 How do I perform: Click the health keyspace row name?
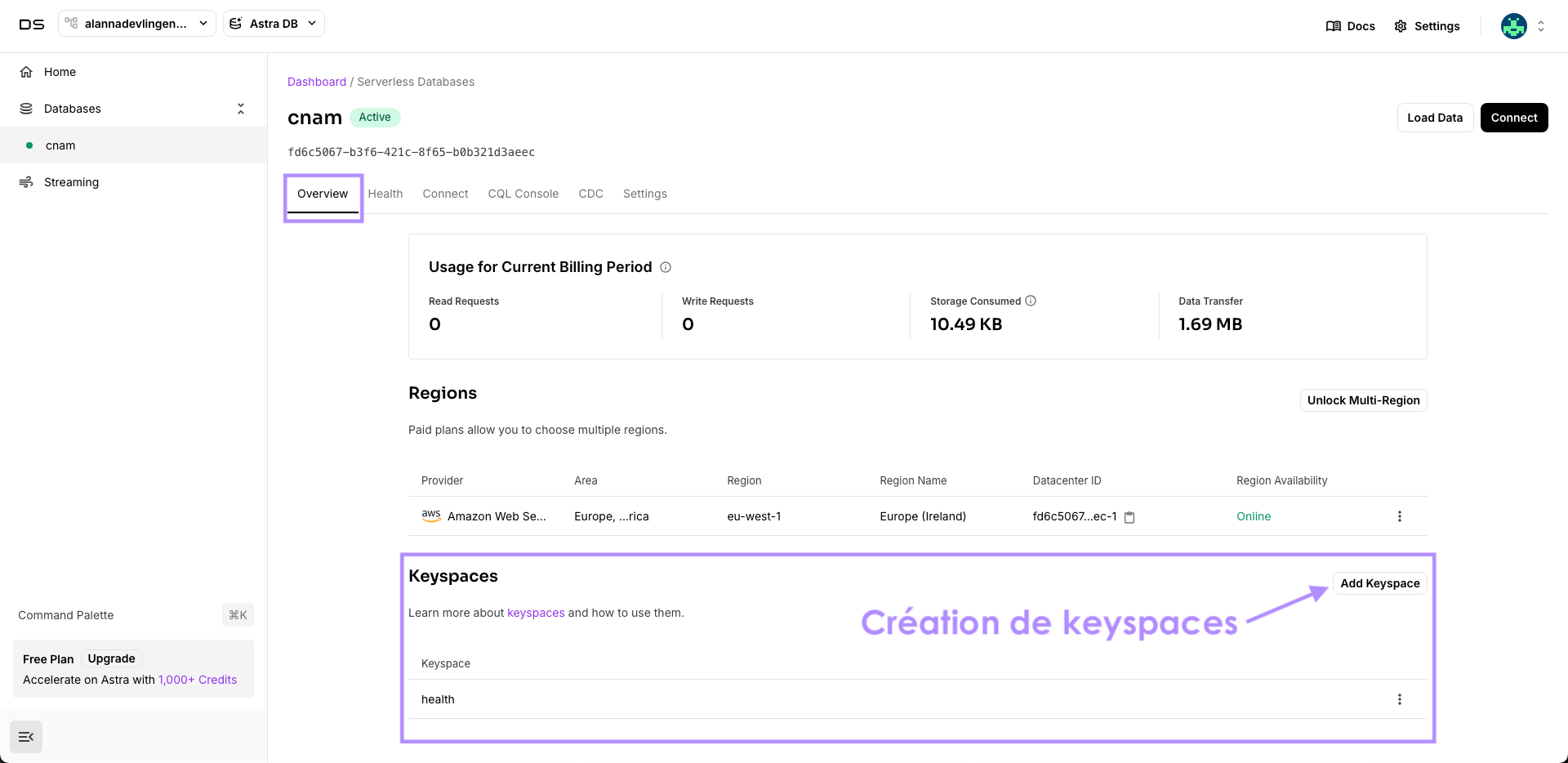tap(438, 699)
